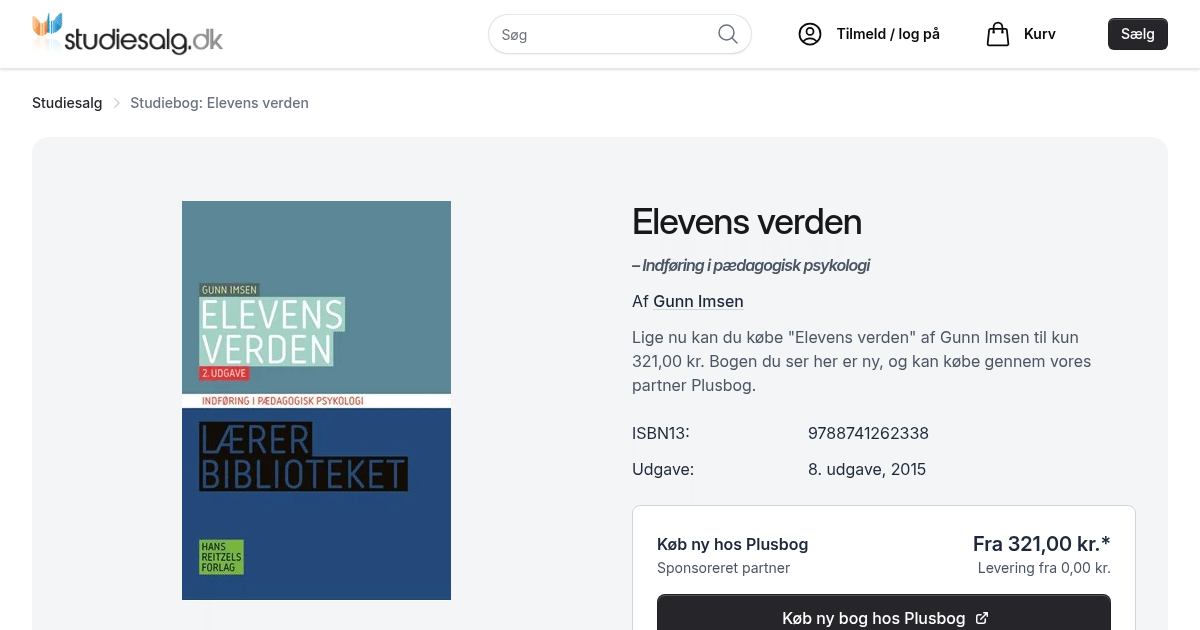Image resolution: width=1200 pixels, height=630 pixels.
Task: Open the studiesalg.dk logo homepage
Action: [127, 34]
